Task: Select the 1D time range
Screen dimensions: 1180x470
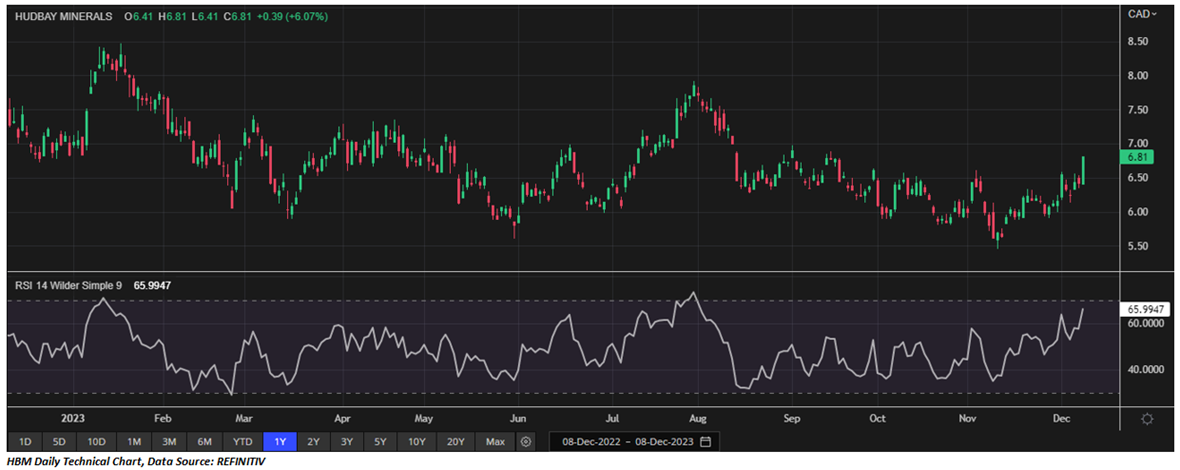Action: 25,441
